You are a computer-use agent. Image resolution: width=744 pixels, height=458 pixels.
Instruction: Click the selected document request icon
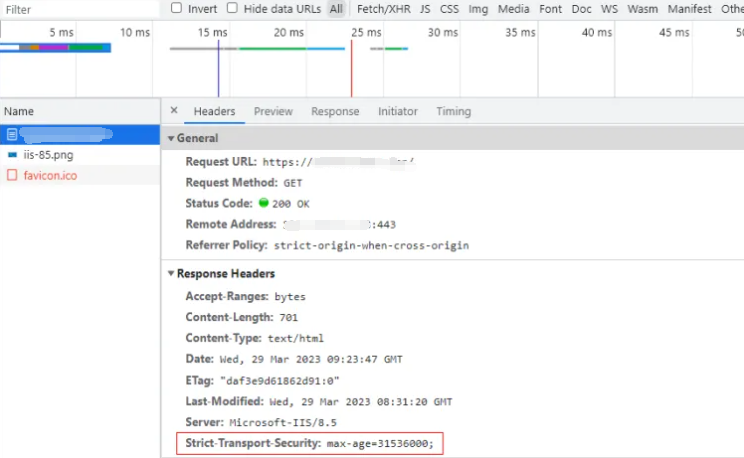[12, 134]
